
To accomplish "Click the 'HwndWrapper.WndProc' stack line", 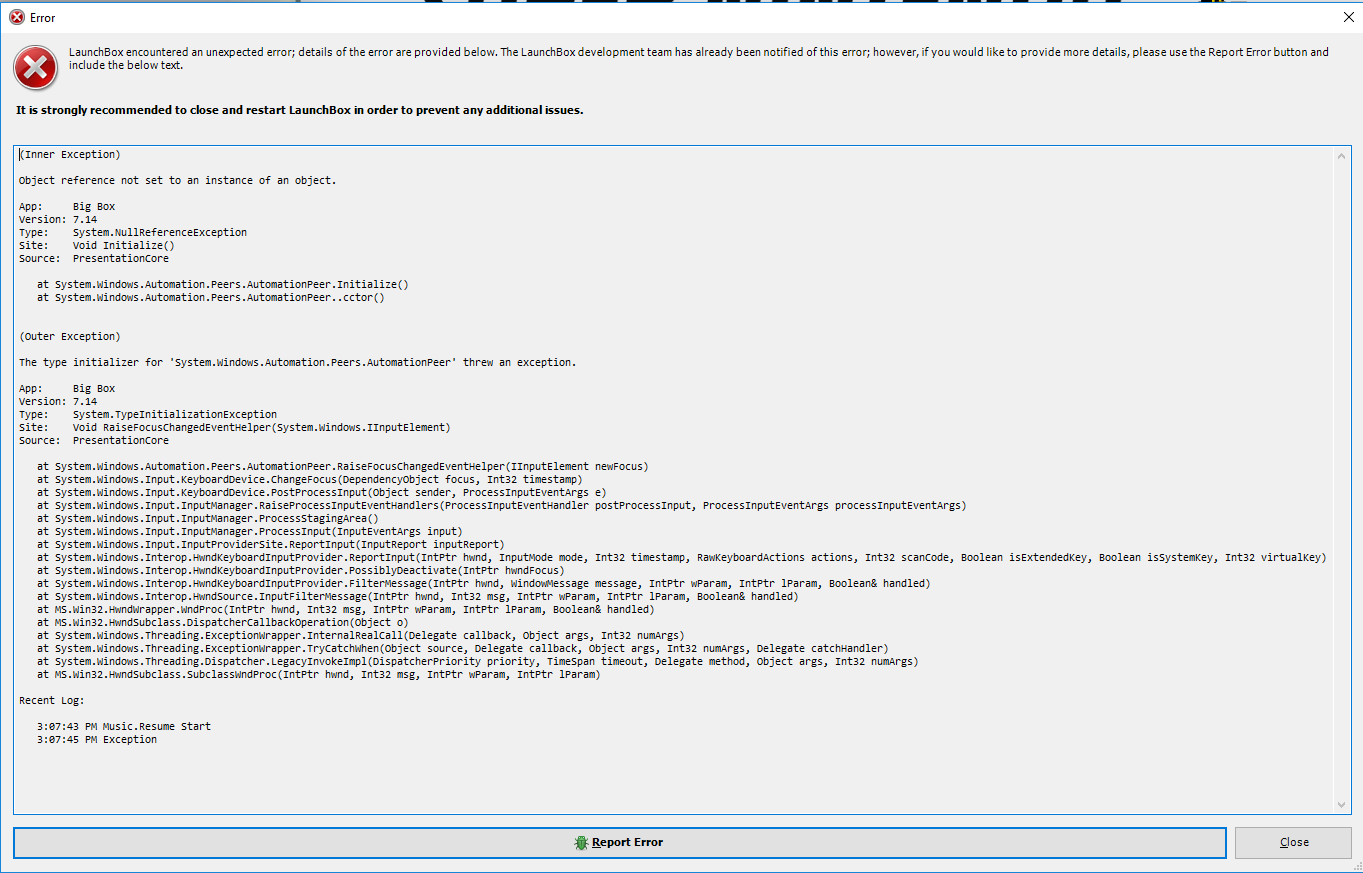I will 346,609.
